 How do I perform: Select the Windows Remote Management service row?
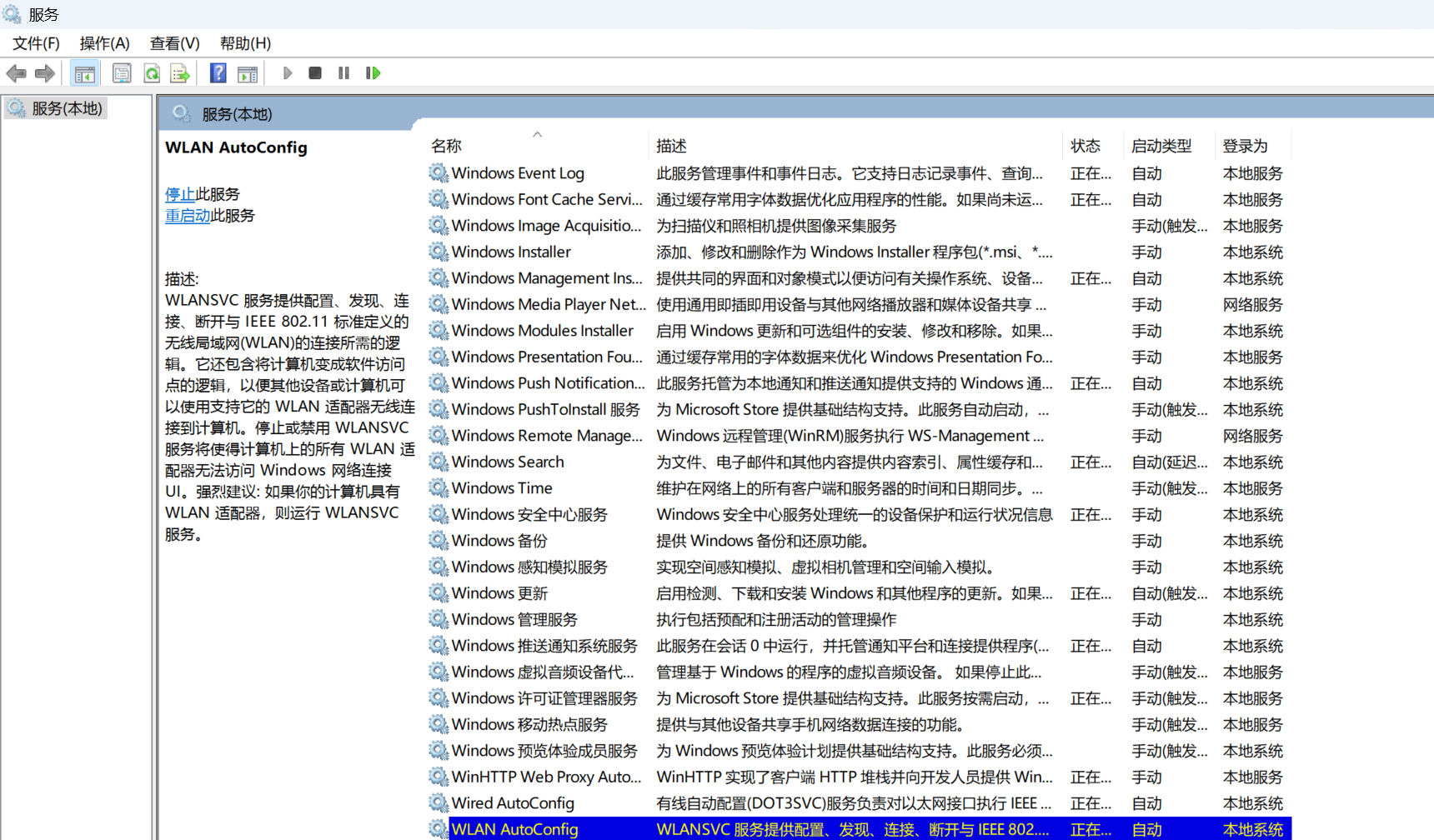pos(859,436)
